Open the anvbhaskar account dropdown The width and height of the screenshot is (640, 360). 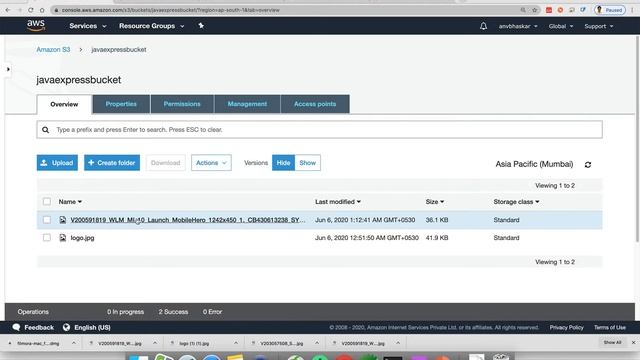pos(518,26)
